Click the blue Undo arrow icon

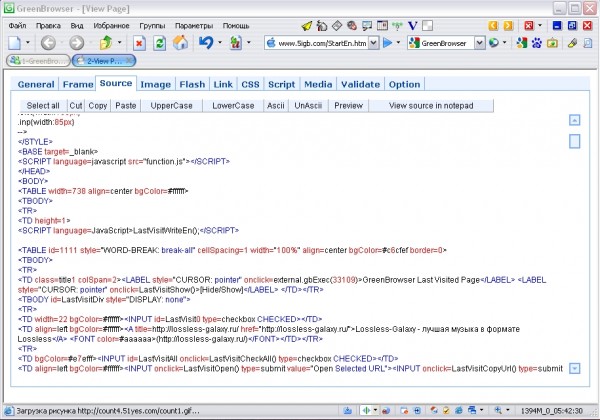click(206, 42)
